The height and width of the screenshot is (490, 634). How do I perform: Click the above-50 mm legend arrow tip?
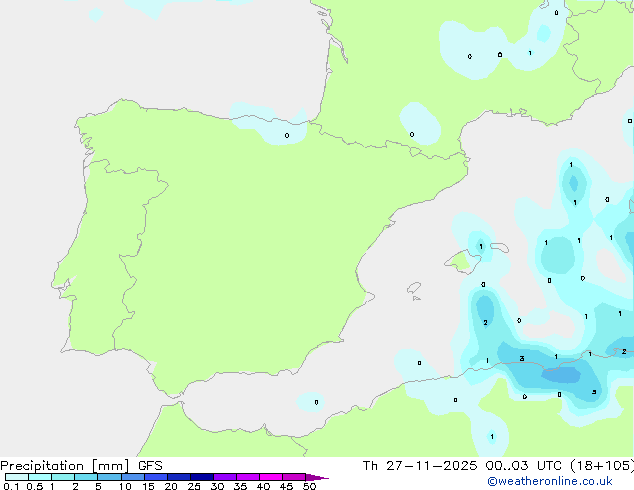click(x=317, y=477)
